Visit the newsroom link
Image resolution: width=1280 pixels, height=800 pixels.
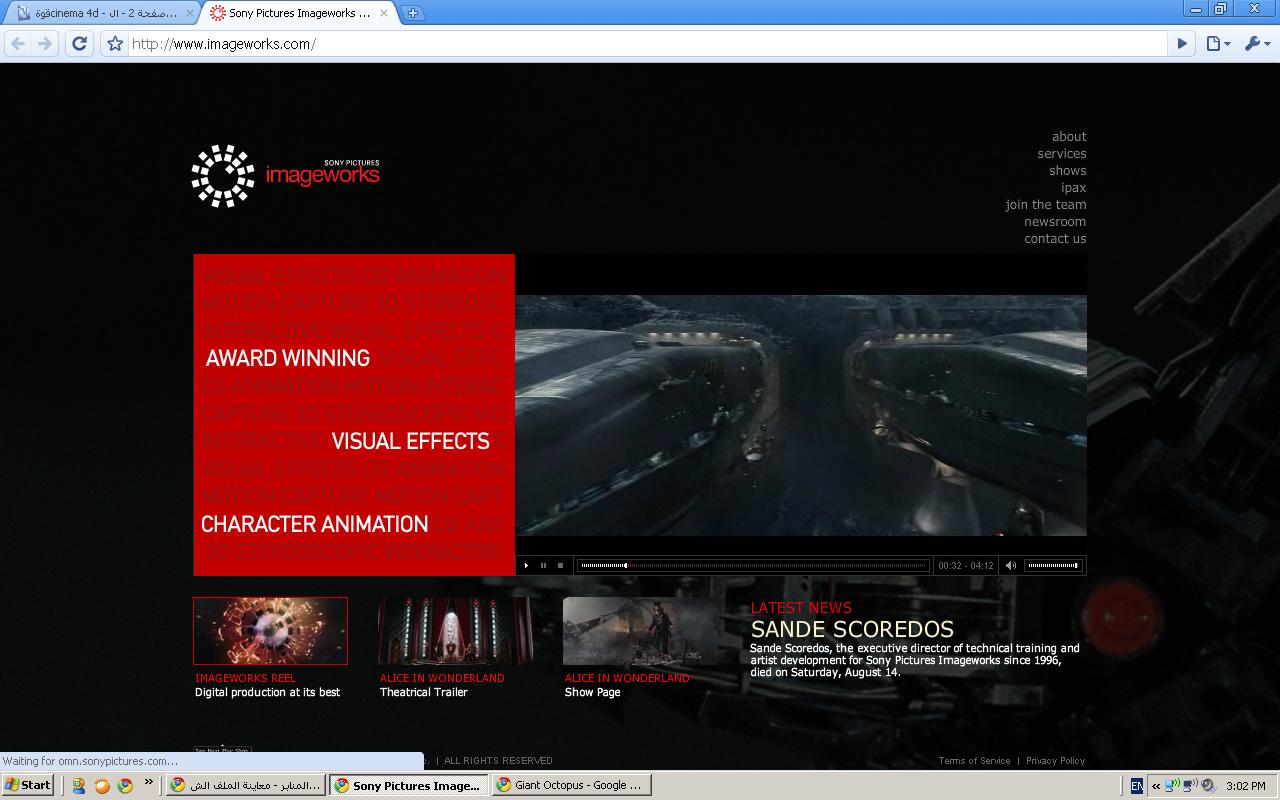(1054, 222)
